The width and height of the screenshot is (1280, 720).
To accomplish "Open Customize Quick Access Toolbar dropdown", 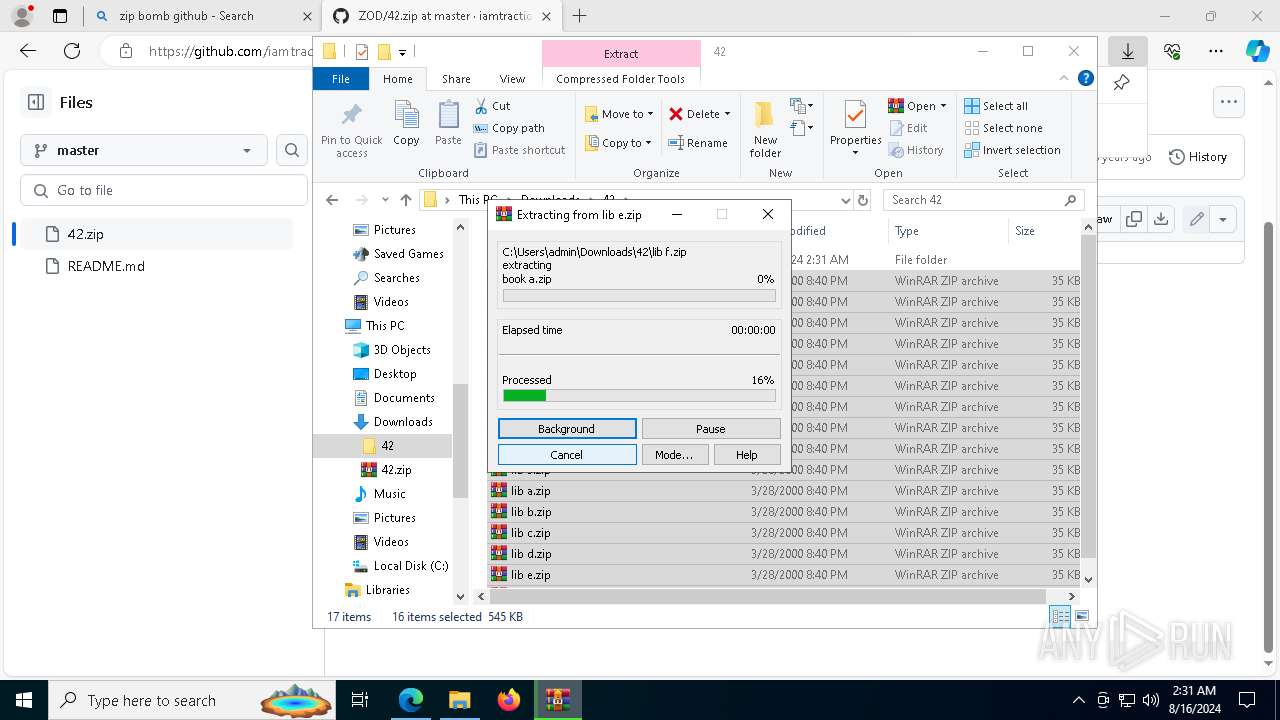I will click(x=402, y=52).
